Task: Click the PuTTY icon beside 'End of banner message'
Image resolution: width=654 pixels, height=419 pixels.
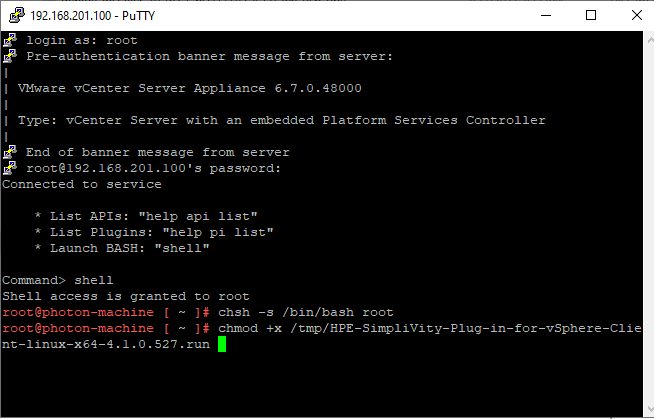Action: [x=9, y=152]
